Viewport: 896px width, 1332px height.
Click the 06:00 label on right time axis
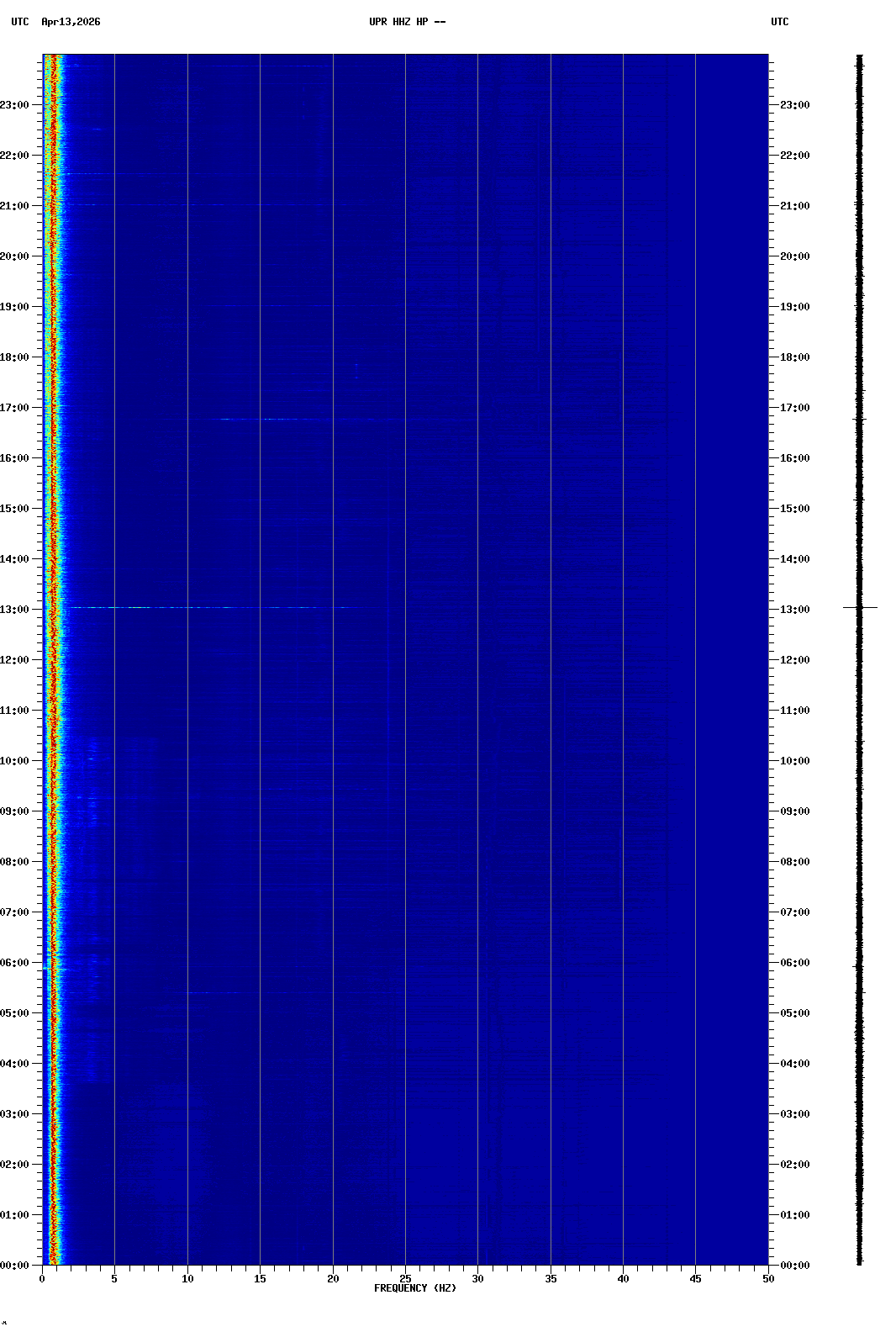(794, 963)
